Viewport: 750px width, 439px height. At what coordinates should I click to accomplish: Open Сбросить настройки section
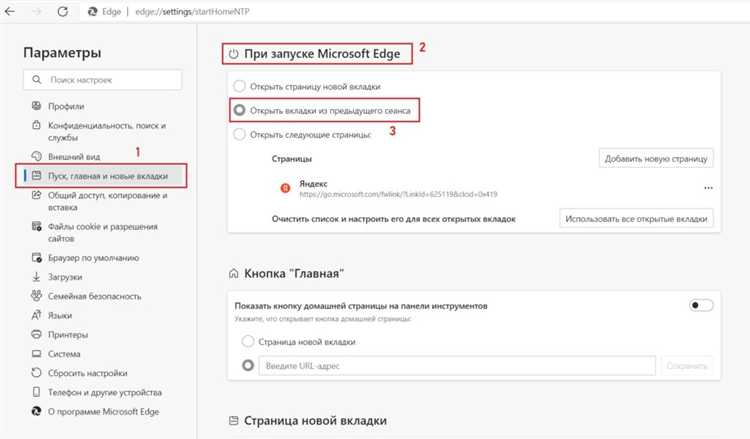click(88, 373)
